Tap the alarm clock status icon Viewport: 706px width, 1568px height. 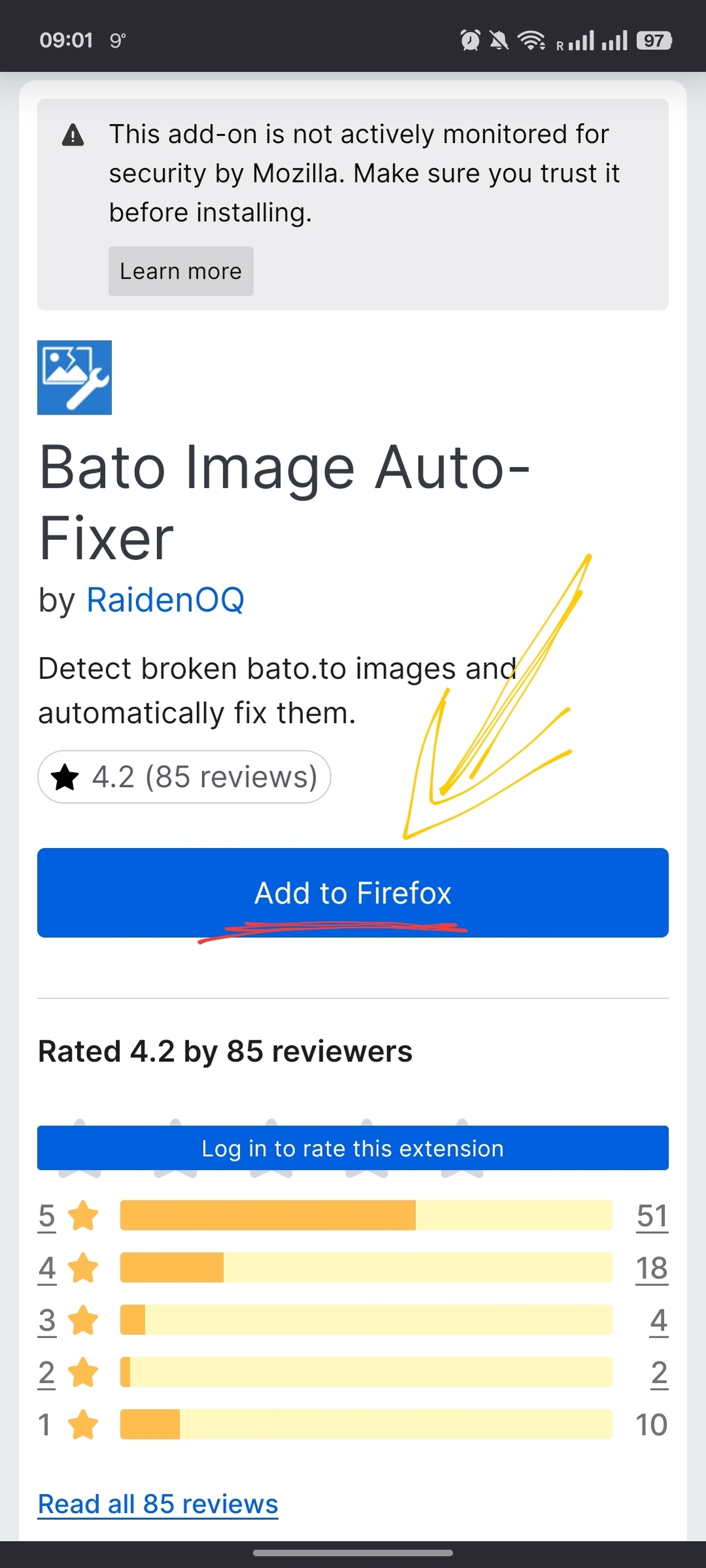pyautogui.click(x=470, y=41)
